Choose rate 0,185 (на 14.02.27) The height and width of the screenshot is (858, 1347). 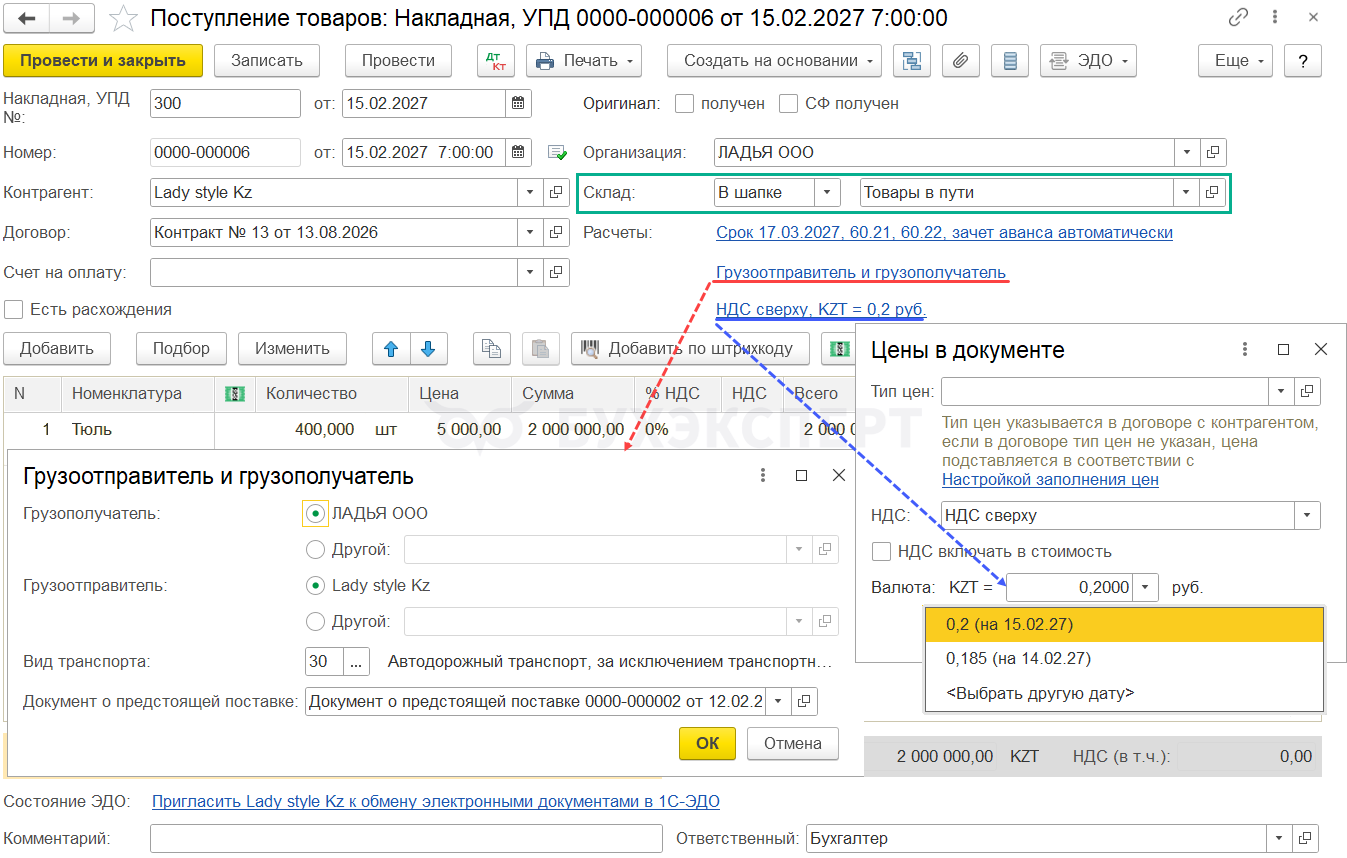point(1124,658)
